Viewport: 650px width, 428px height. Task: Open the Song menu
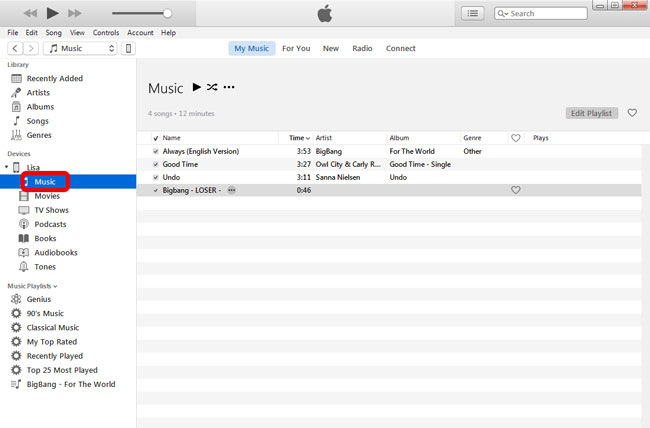click(53, 32)
